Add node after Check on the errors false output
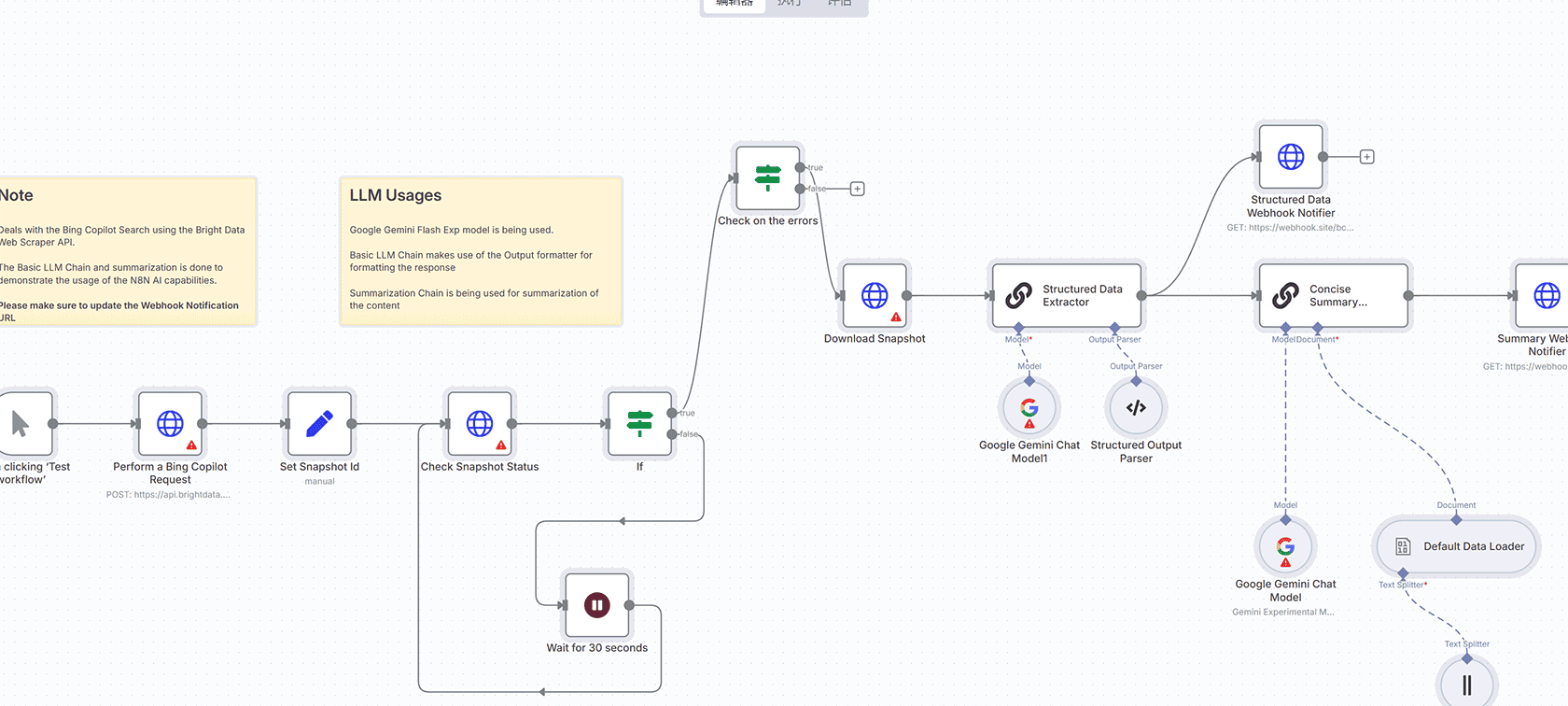Viewport: 1568px width, 706px height. click(x=858, y=190)
